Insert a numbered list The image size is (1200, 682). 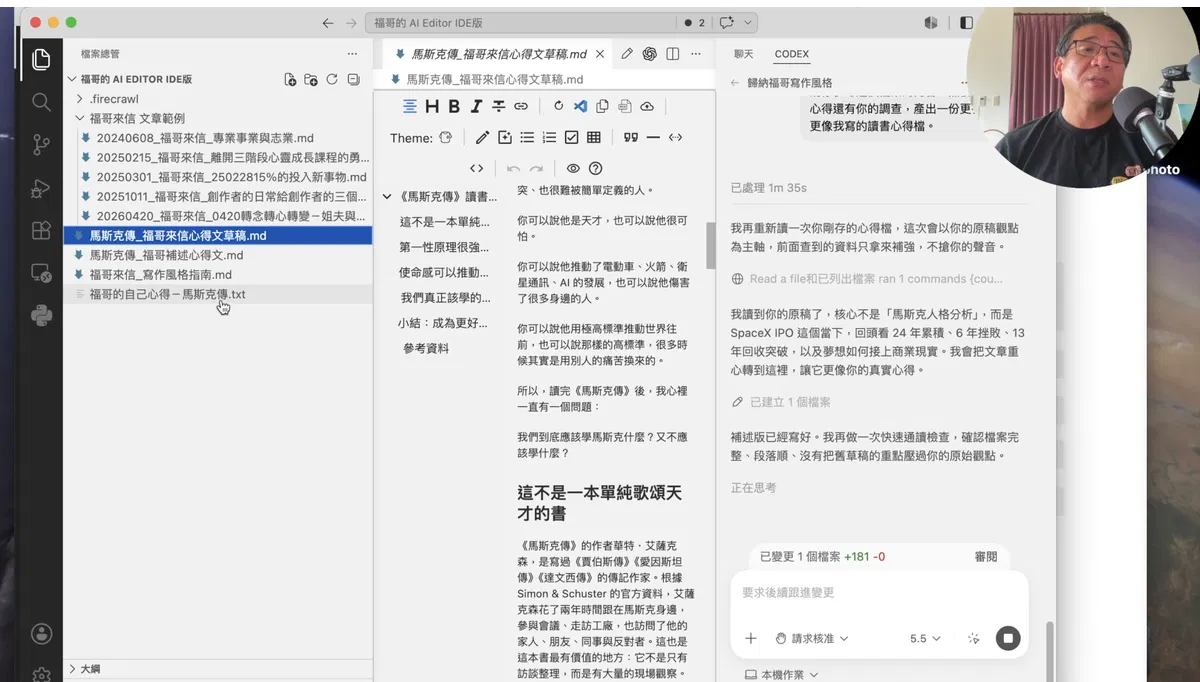click(x=549, y=137)
